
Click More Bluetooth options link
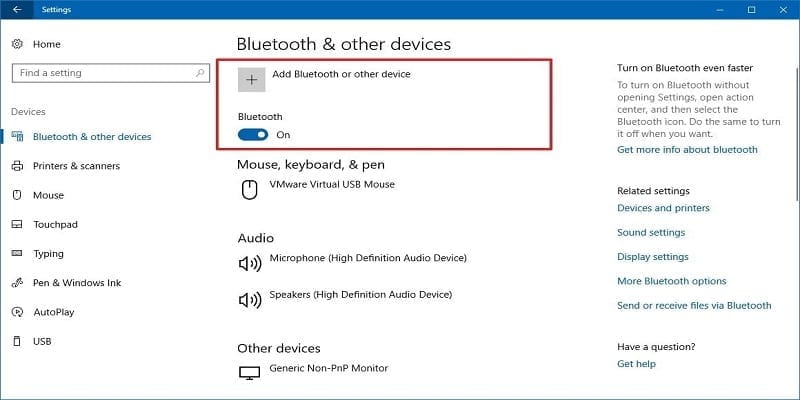[x=671, y=281]
